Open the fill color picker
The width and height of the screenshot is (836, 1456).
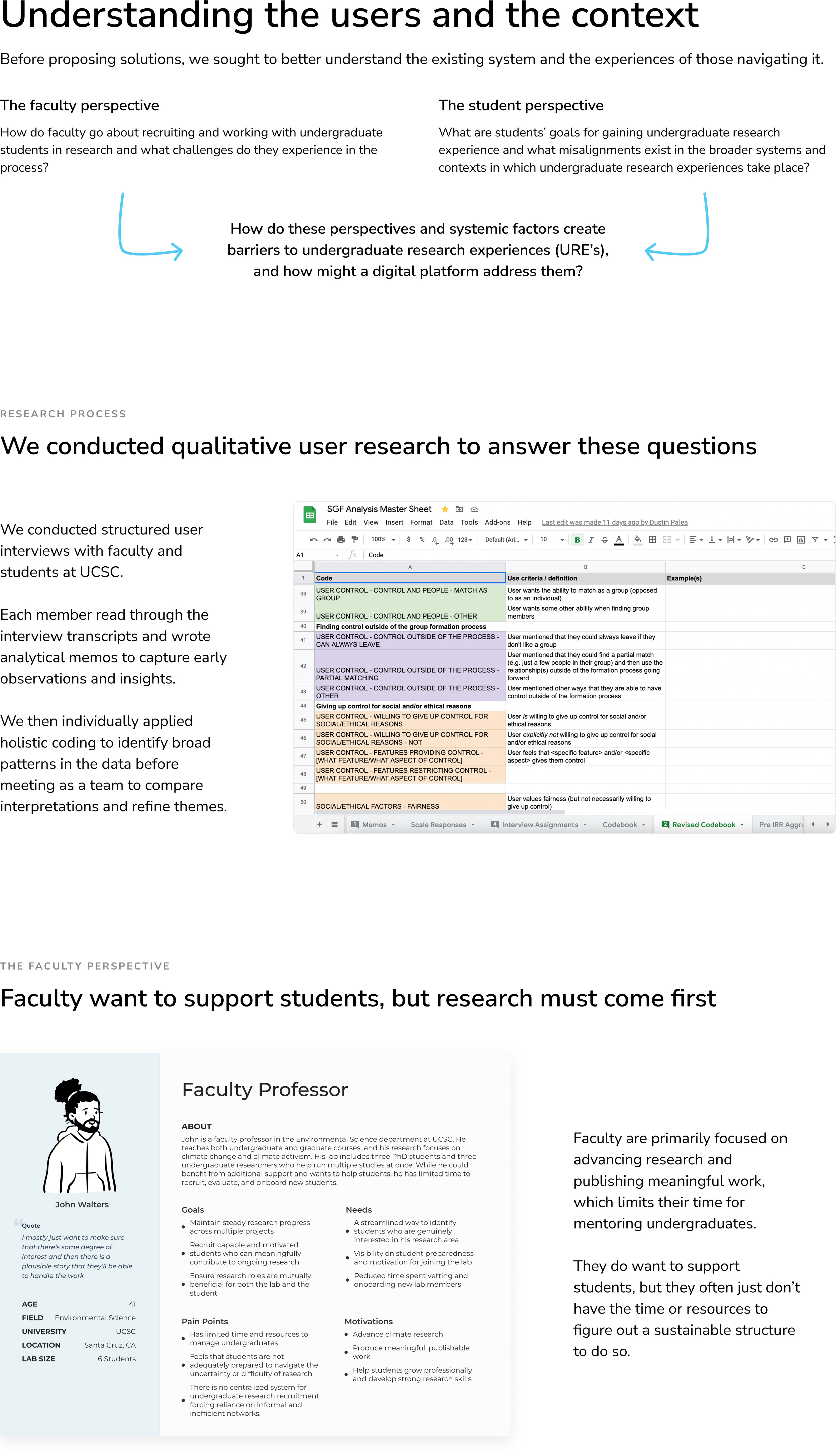pyautogui.click(x=637, y=540)
